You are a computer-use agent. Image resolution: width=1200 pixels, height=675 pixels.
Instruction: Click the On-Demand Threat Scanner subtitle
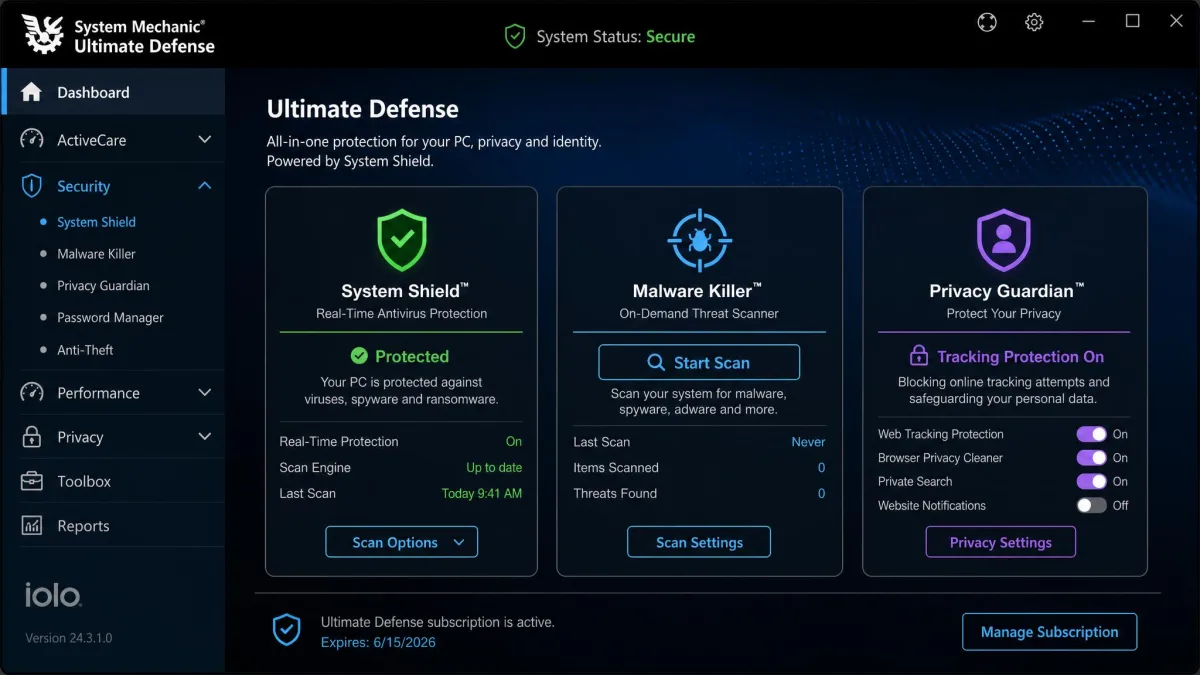699,313
